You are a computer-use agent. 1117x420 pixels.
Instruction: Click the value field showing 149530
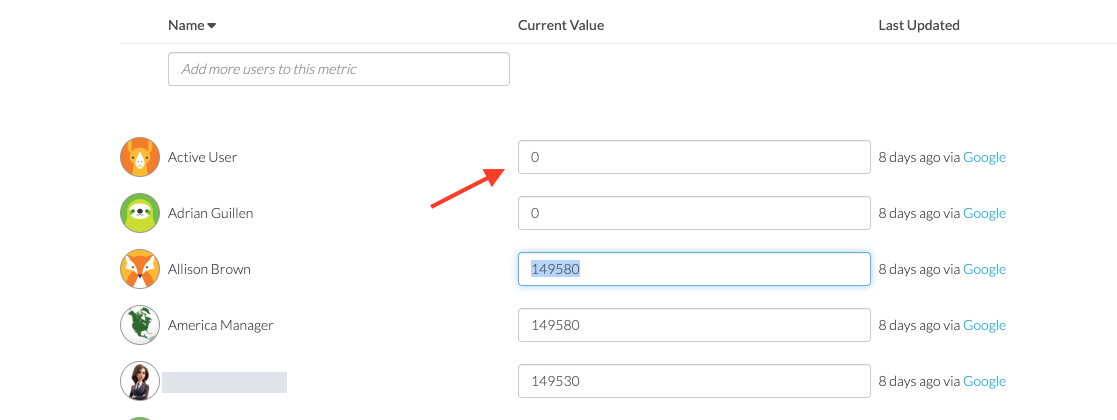click(694, 381)
